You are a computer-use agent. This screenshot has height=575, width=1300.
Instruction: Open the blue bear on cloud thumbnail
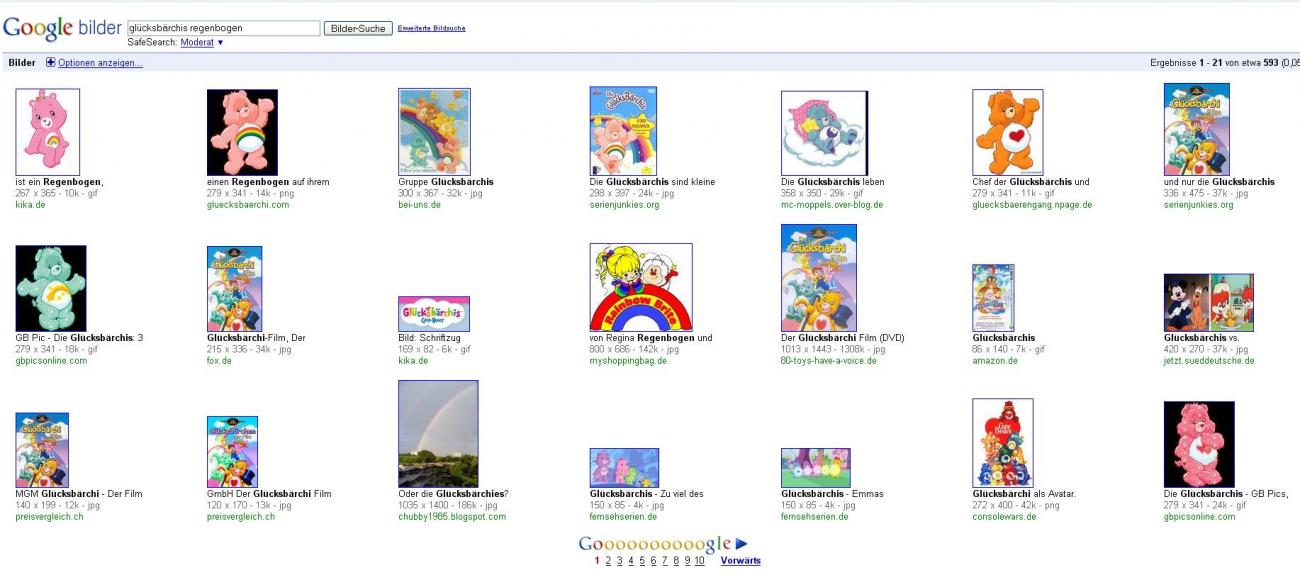click(824, 133)
